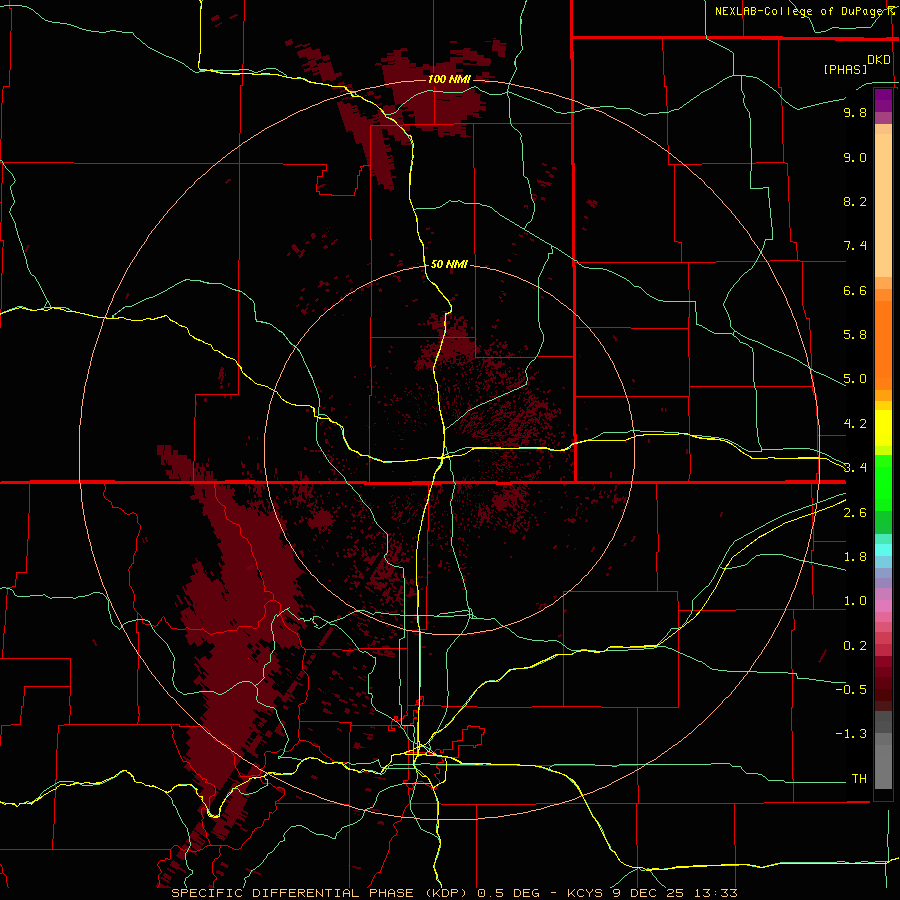Click the 0.2 scale value
Viewport: 900px width, 900px height.
855,646
